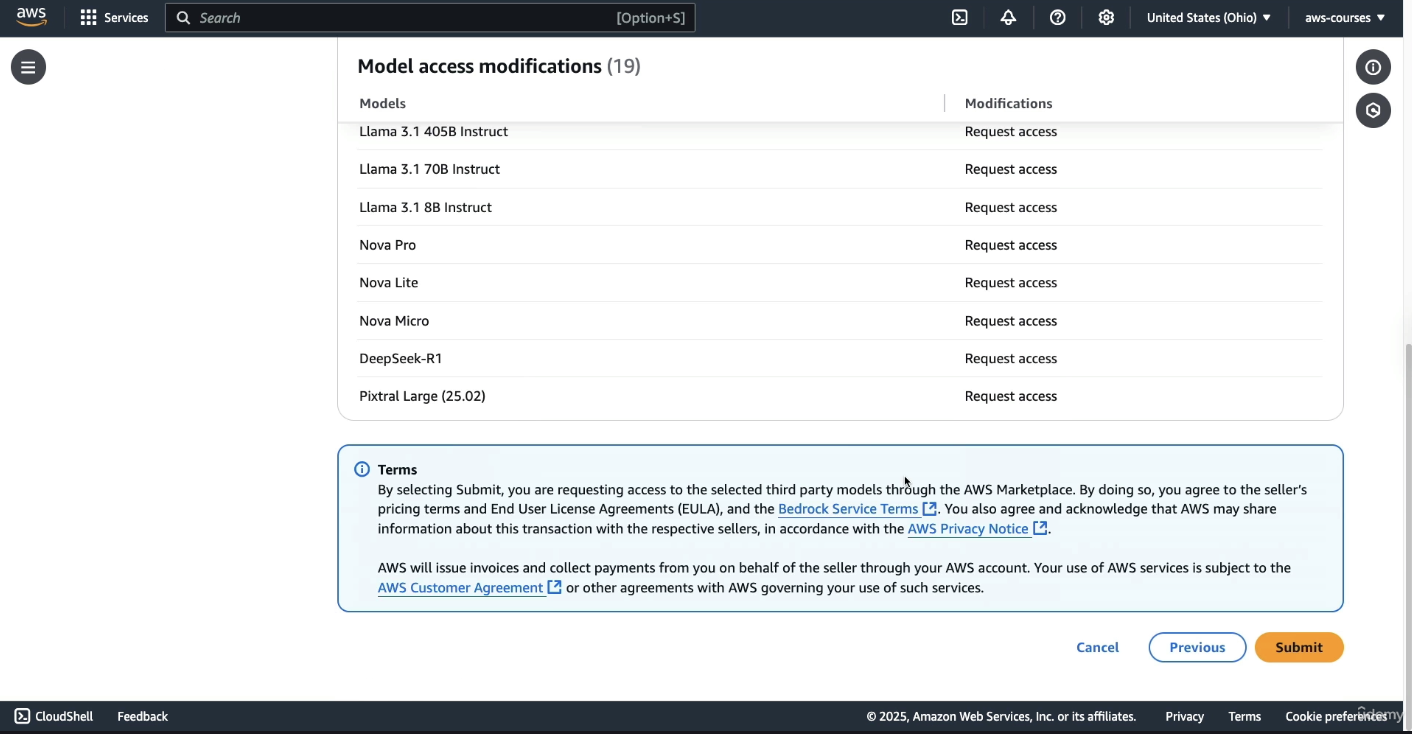The image size is (1412, 734).
Task: Open the info panel icon on the right
Action: click(x=1373, y=67)
